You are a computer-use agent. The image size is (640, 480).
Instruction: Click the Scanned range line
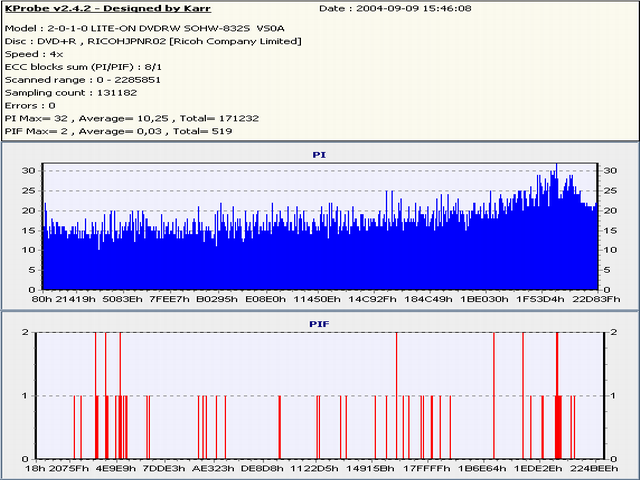click(82, 79)
